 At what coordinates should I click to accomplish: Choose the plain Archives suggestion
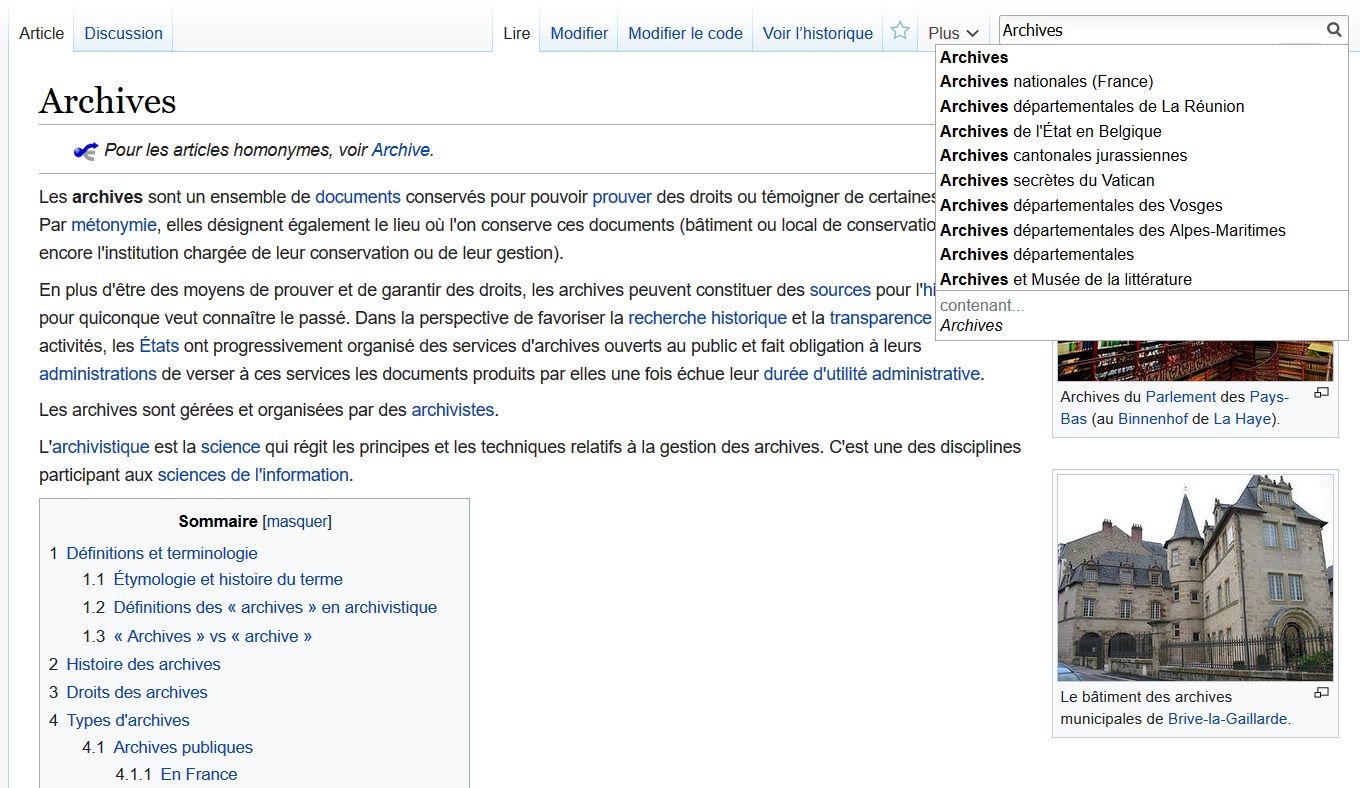1142,57
